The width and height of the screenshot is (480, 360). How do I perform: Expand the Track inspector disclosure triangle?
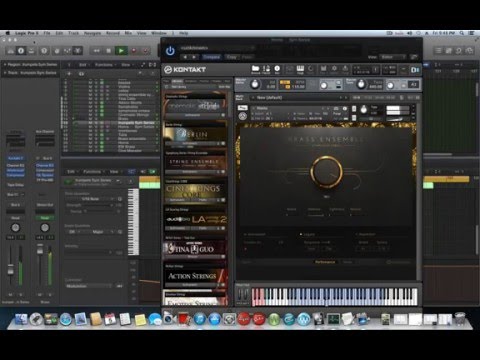point(5,73)
